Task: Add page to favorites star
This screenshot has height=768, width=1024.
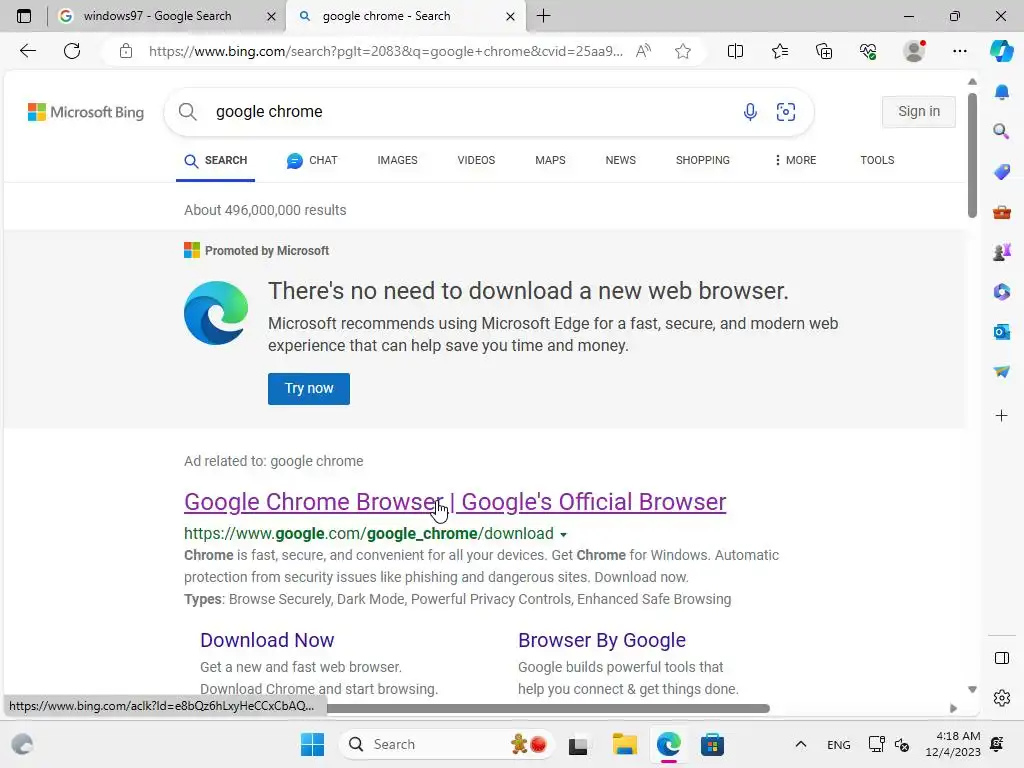Action: click(x=682, y=51)
